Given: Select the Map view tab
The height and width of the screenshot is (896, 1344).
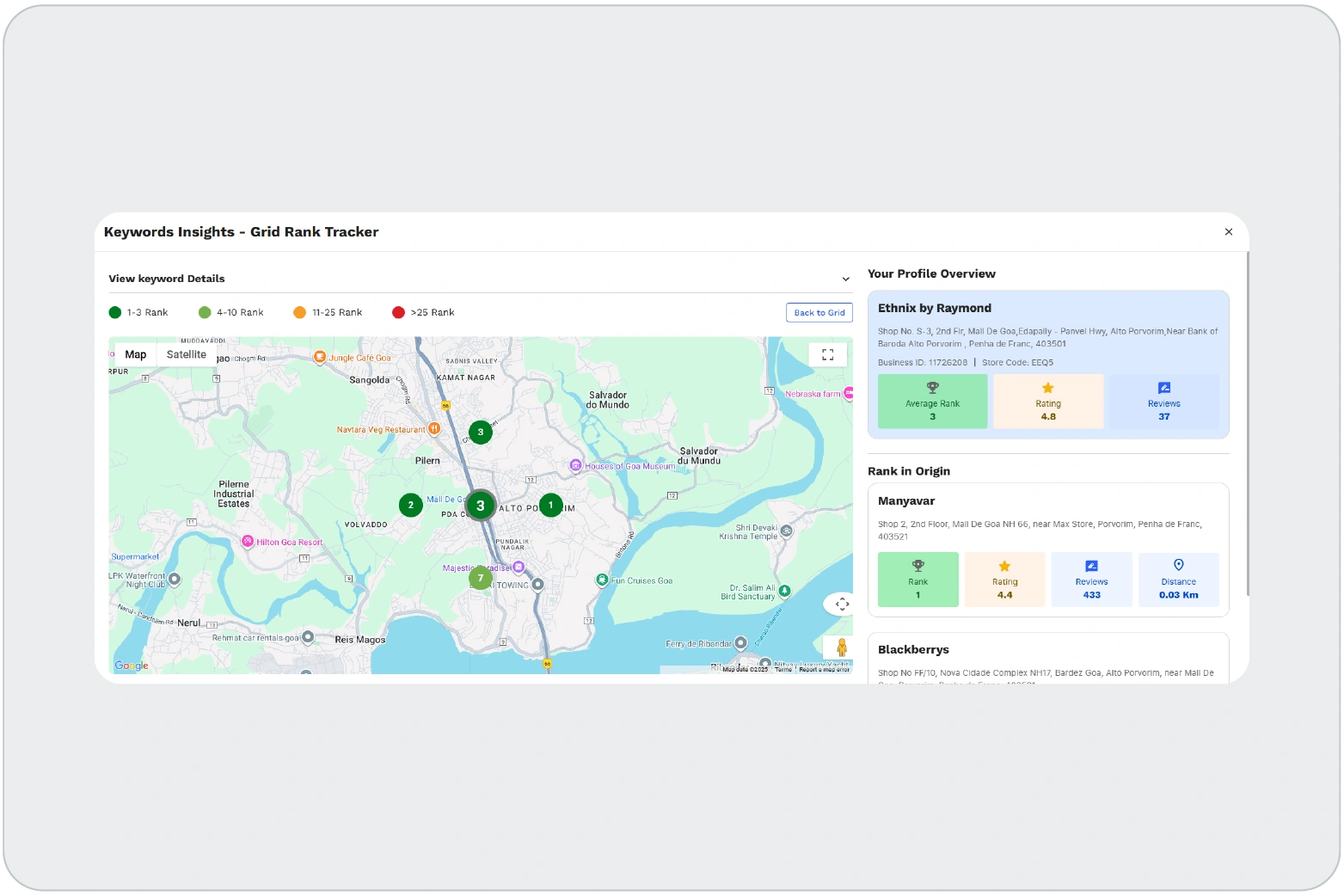Looking at the screenshot, I should coord(136,354).
